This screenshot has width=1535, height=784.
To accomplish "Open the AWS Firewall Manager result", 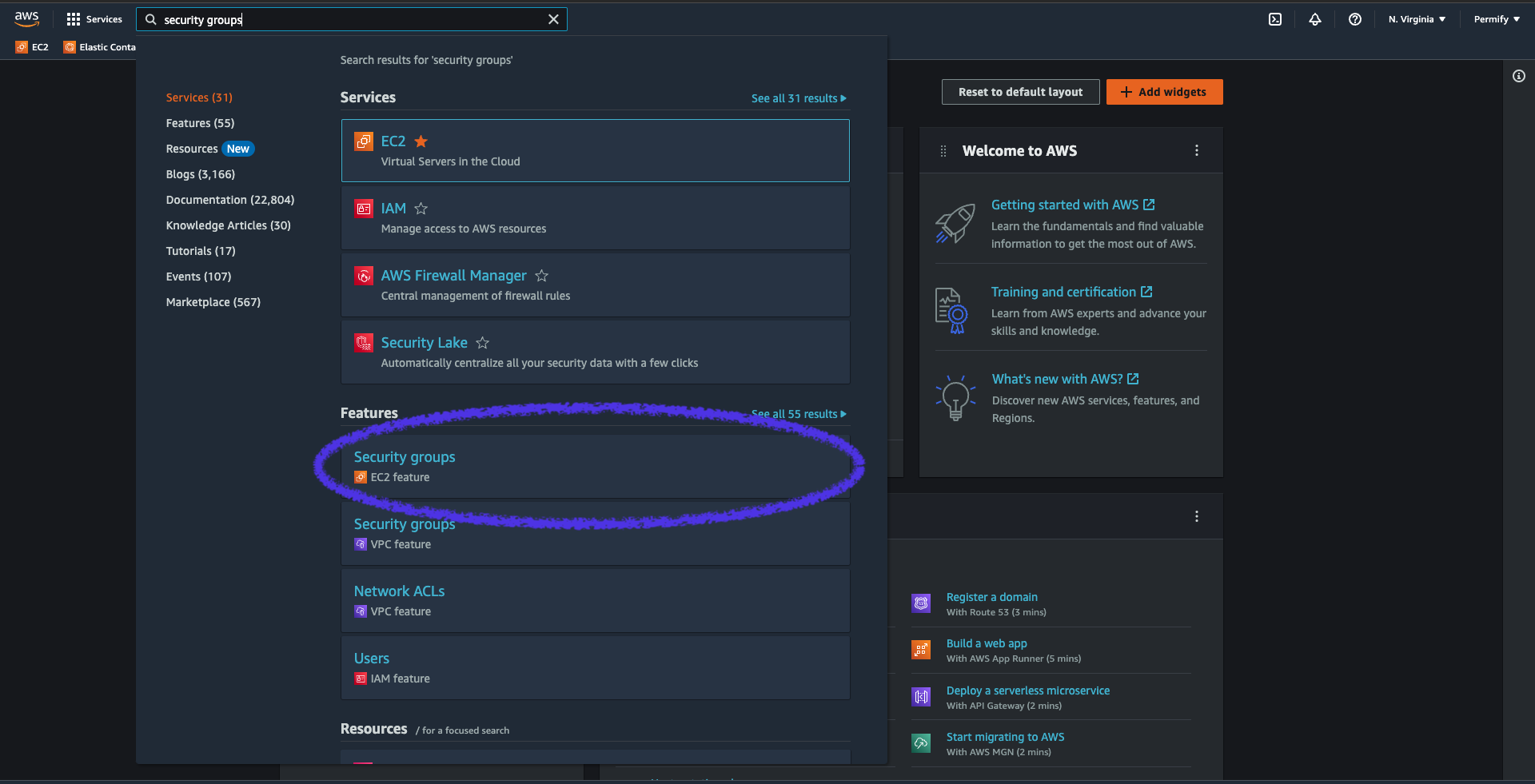I will [453, 276].
